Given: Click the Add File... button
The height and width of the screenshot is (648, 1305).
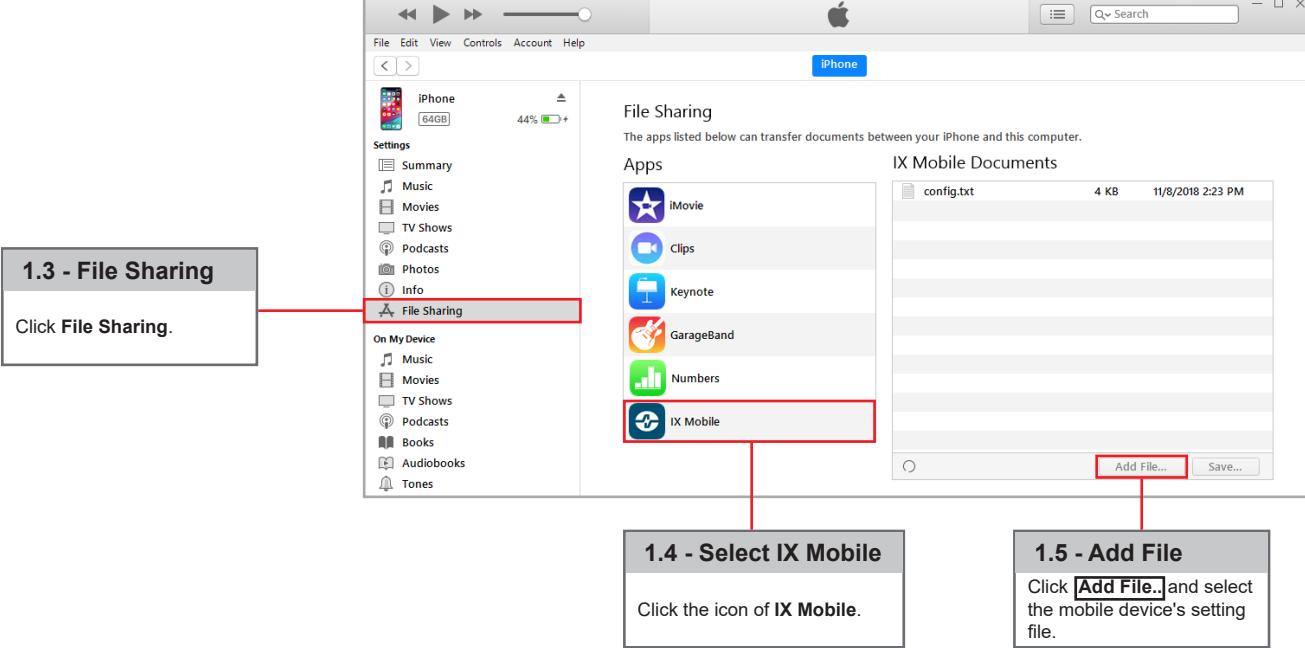Looking at the screenshot, I should pos(1141,466).
